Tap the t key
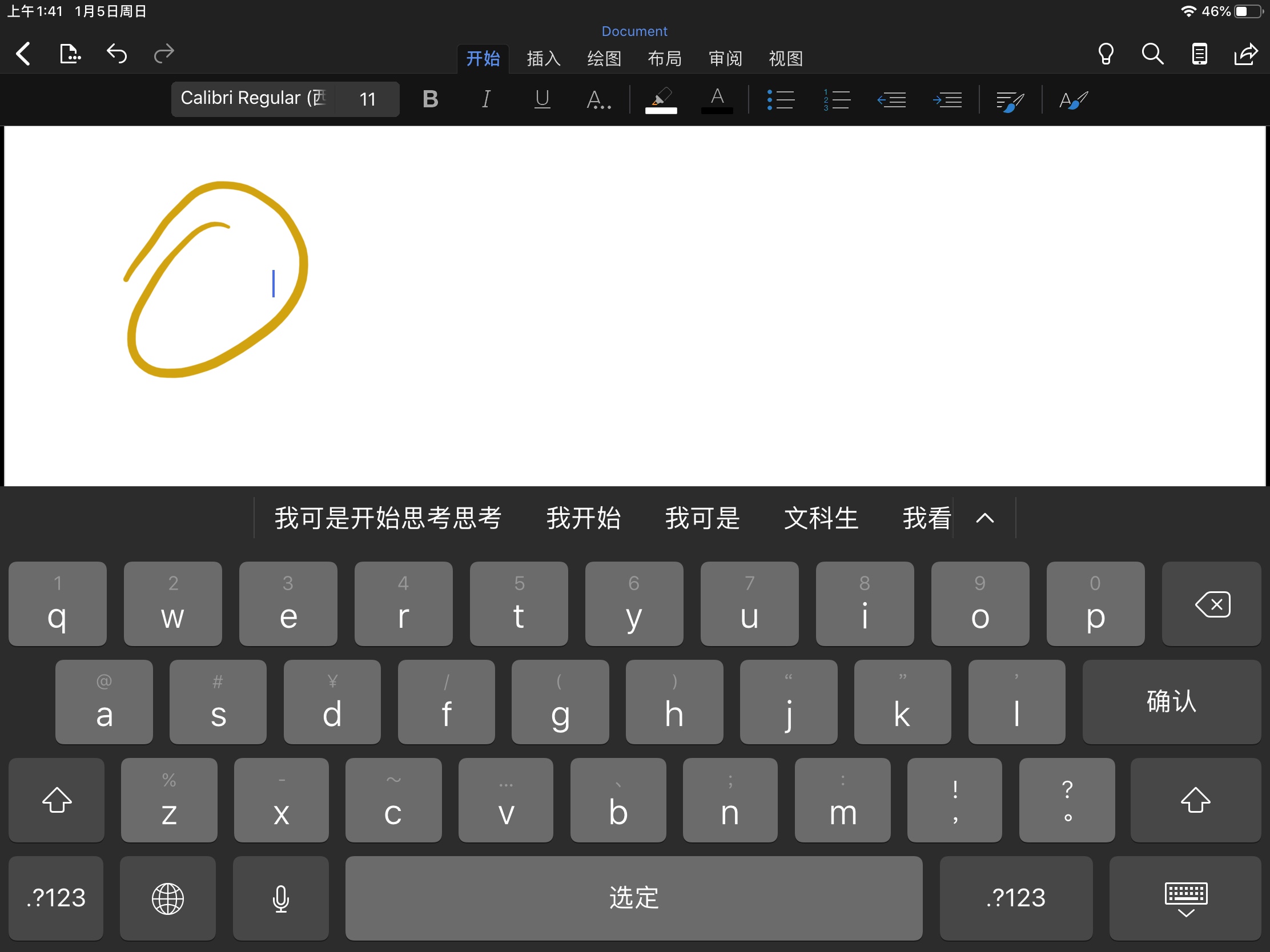The width and height of the screenshot is (1270, 952). (519, 604)
